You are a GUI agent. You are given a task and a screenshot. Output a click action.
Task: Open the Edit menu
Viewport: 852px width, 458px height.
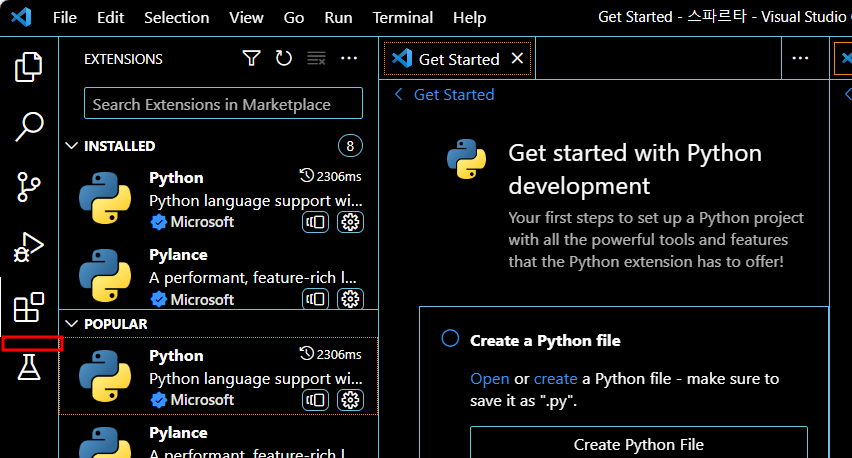point(110,17)
